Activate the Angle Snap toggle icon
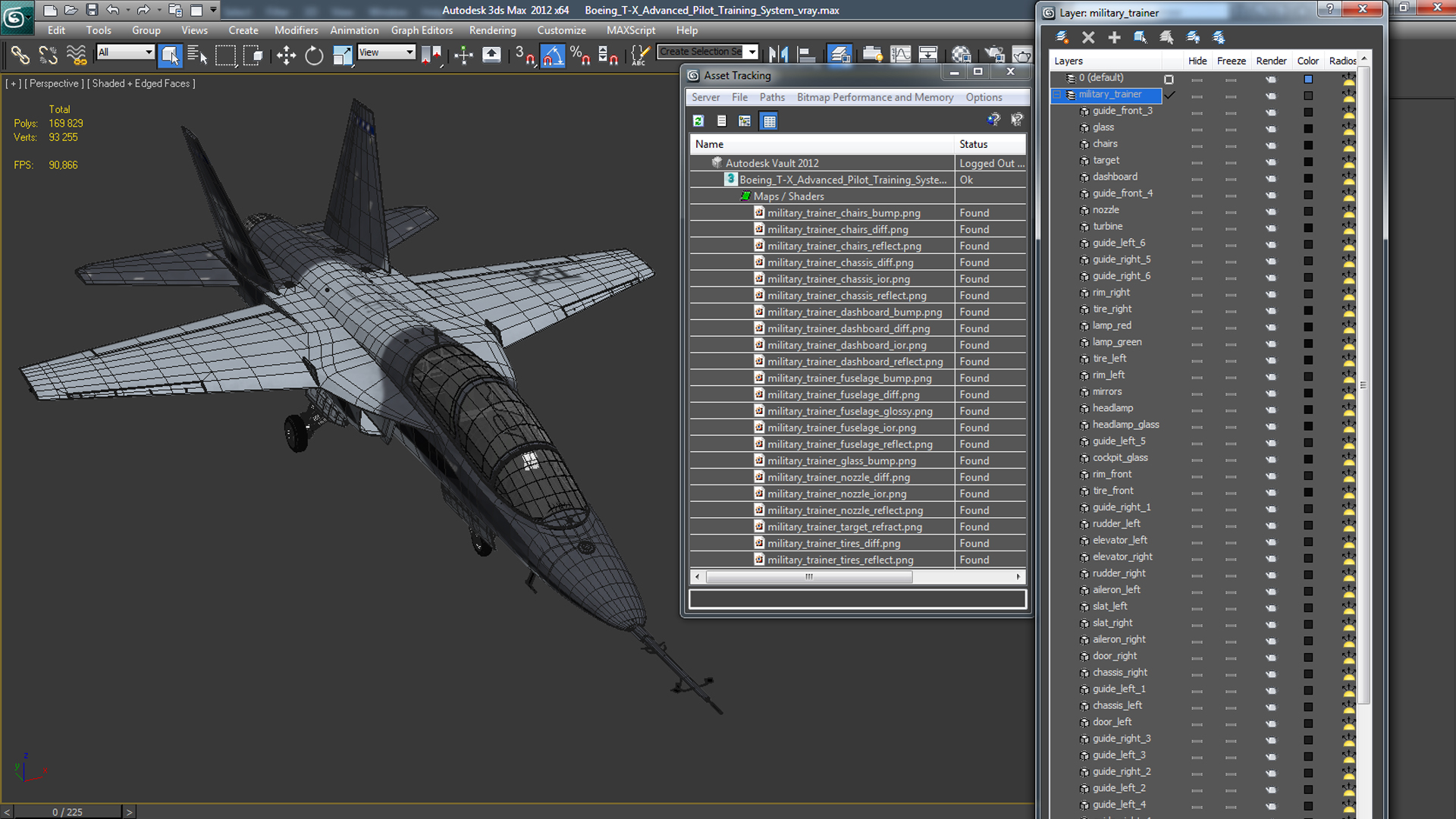The image size is (1456, 819). 552,55
